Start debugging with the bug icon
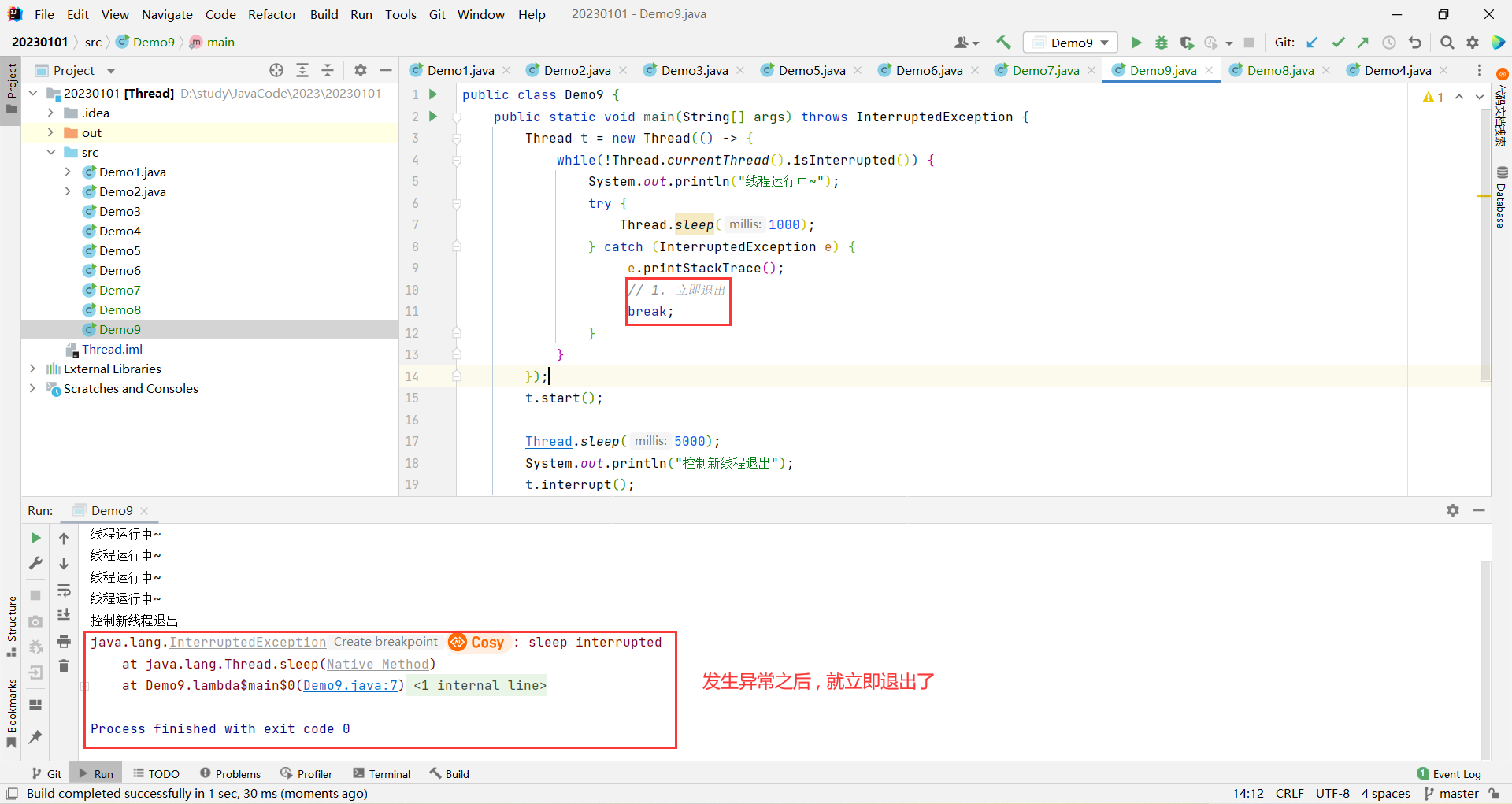Screen dimensions: 1512x804 click(1162, 43)
